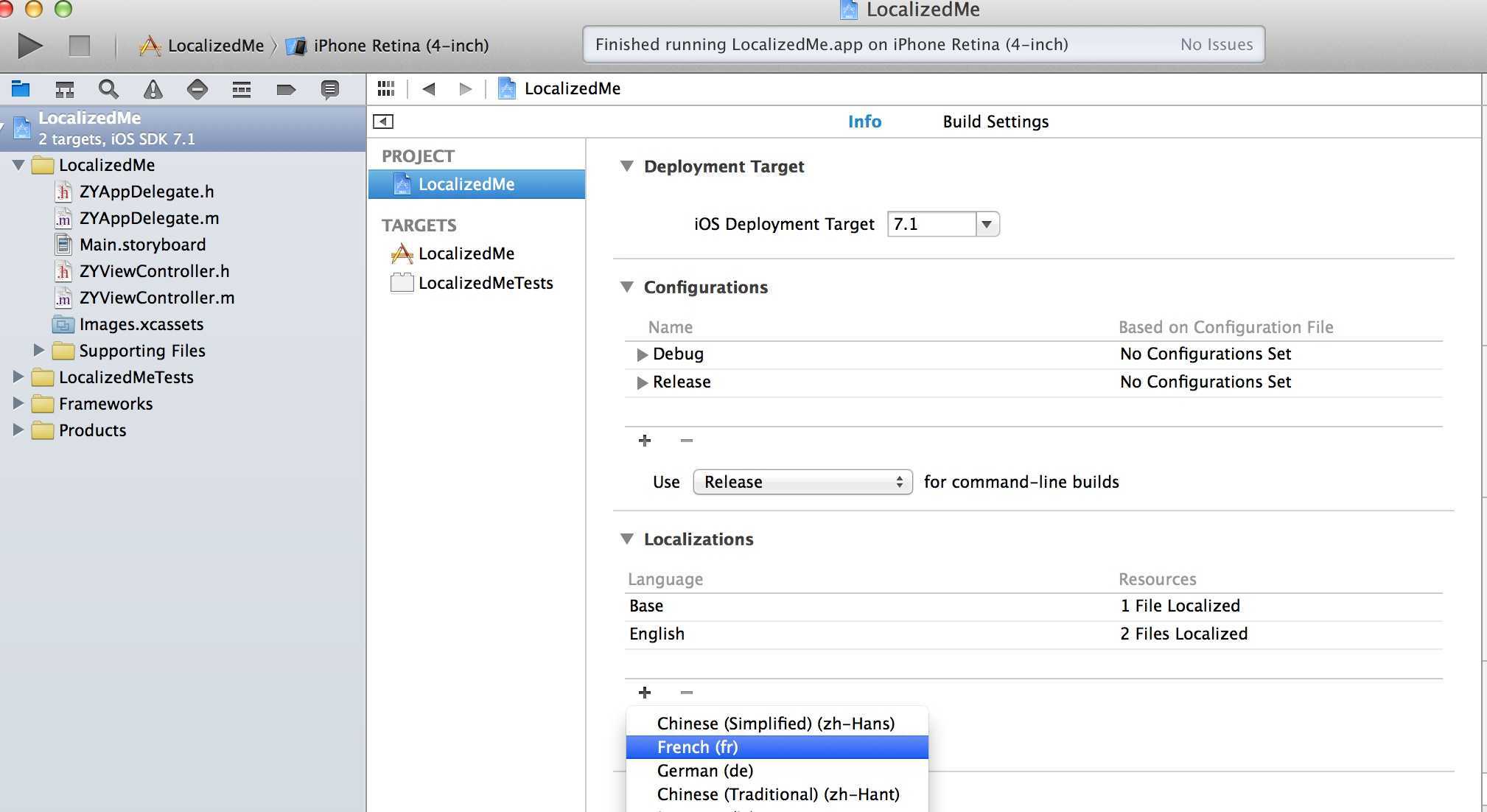The width and height of the screenshot is (1487, 812).
Task: Click the 'Finished running' activity status
Action: (832, 44)
